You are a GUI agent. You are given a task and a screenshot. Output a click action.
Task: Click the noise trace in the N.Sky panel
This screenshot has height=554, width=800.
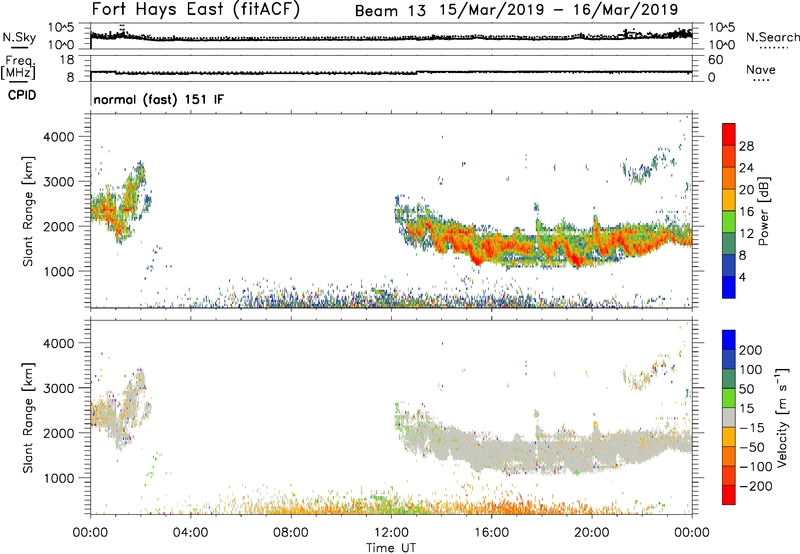tap(391, 37)
